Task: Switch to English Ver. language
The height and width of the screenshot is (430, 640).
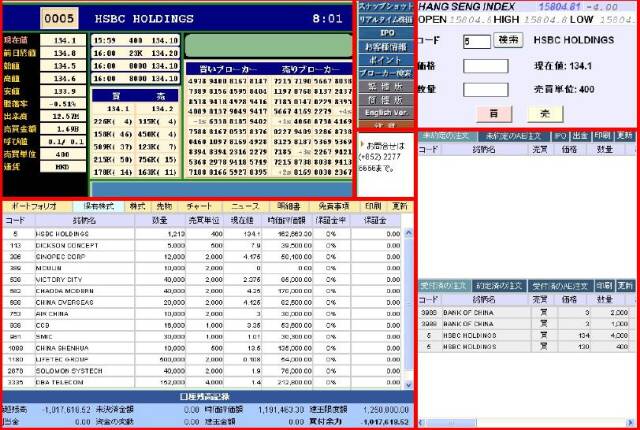Action: coord(385,113)
